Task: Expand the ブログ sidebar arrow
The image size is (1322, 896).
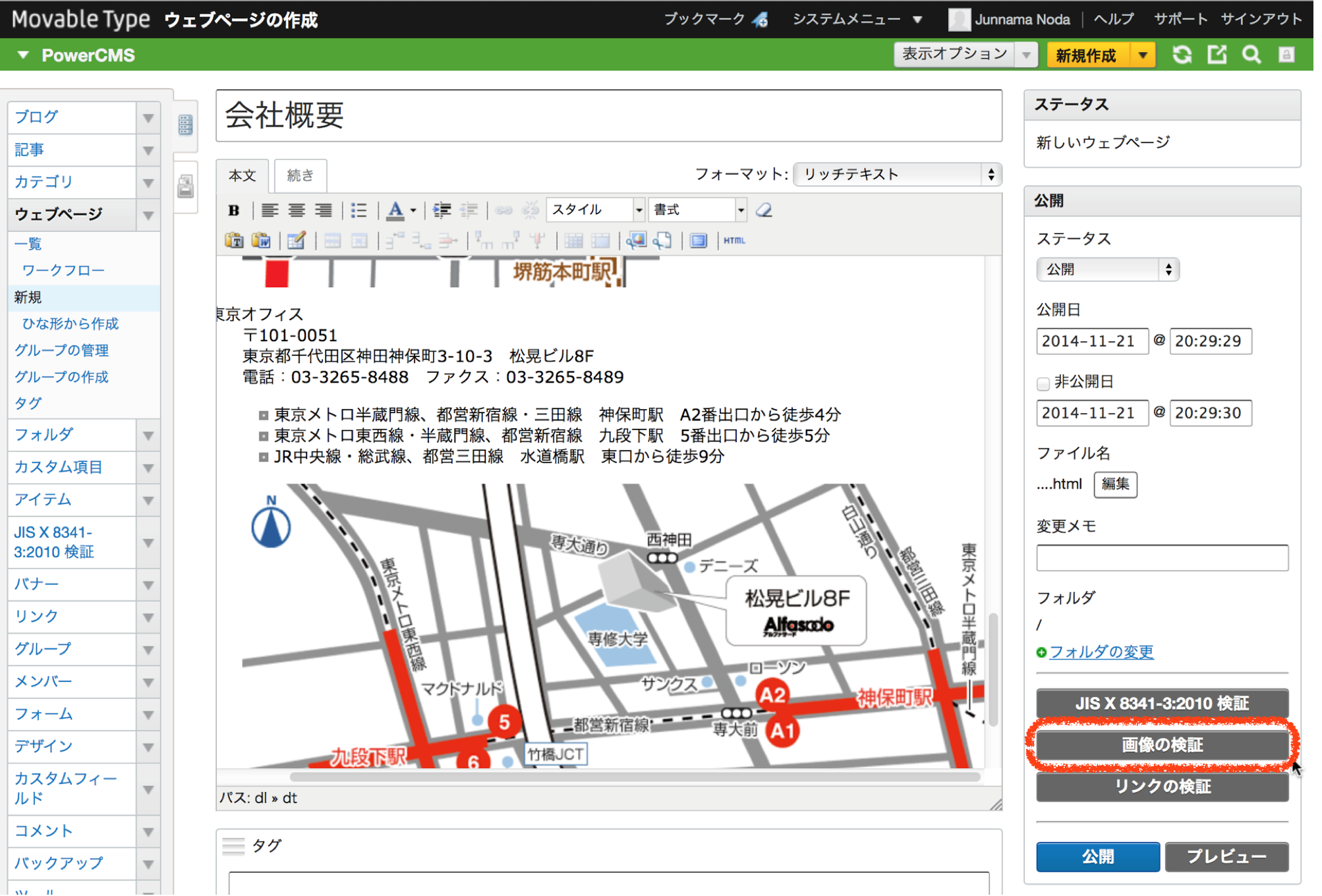Action: [x=148, y=118]
